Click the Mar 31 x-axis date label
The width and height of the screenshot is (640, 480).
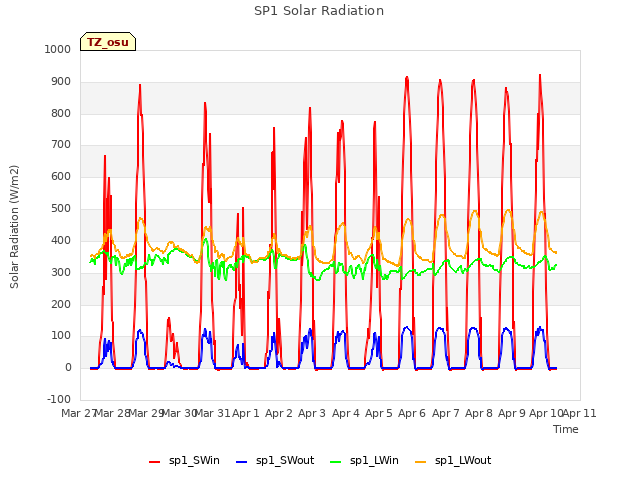(x=212, y=413)
